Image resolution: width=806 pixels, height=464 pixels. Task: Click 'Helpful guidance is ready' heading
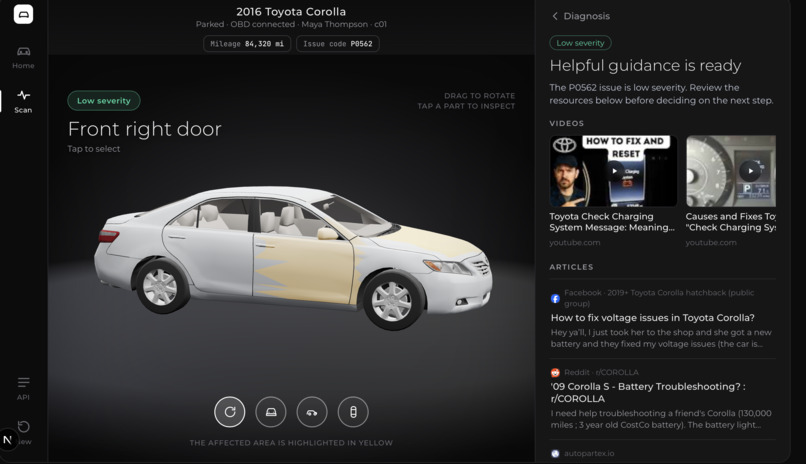pyautogui.click(x=645, y=65)
